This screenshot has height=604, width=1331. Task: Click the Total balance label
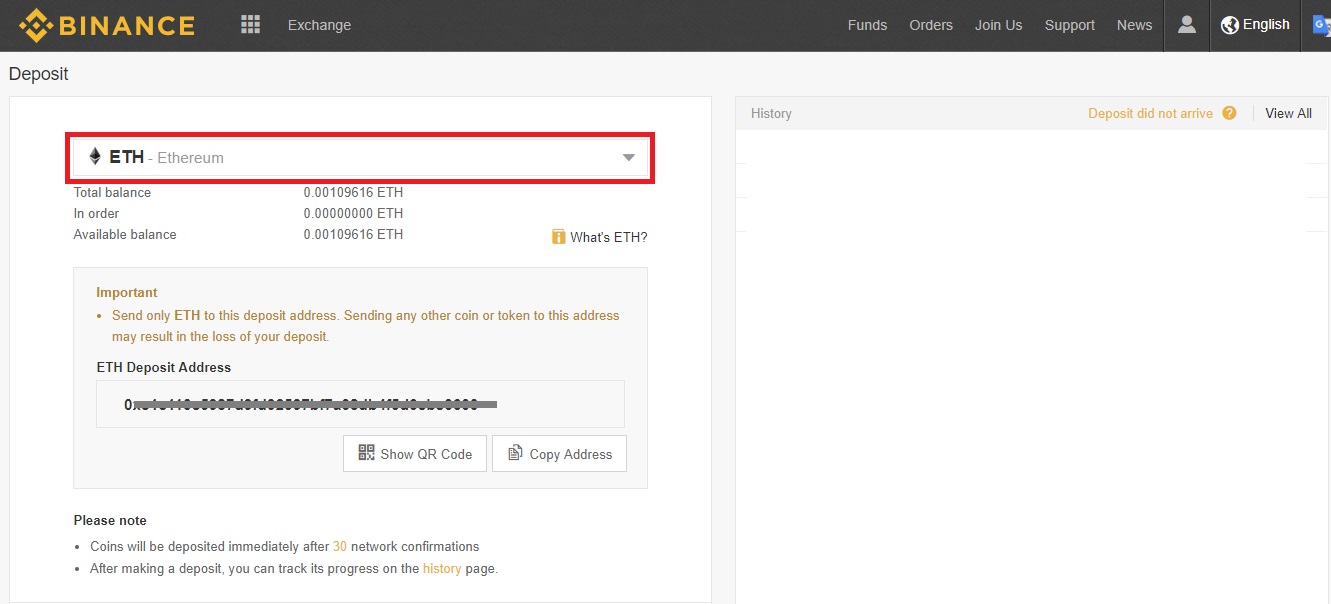click(112, 192)
